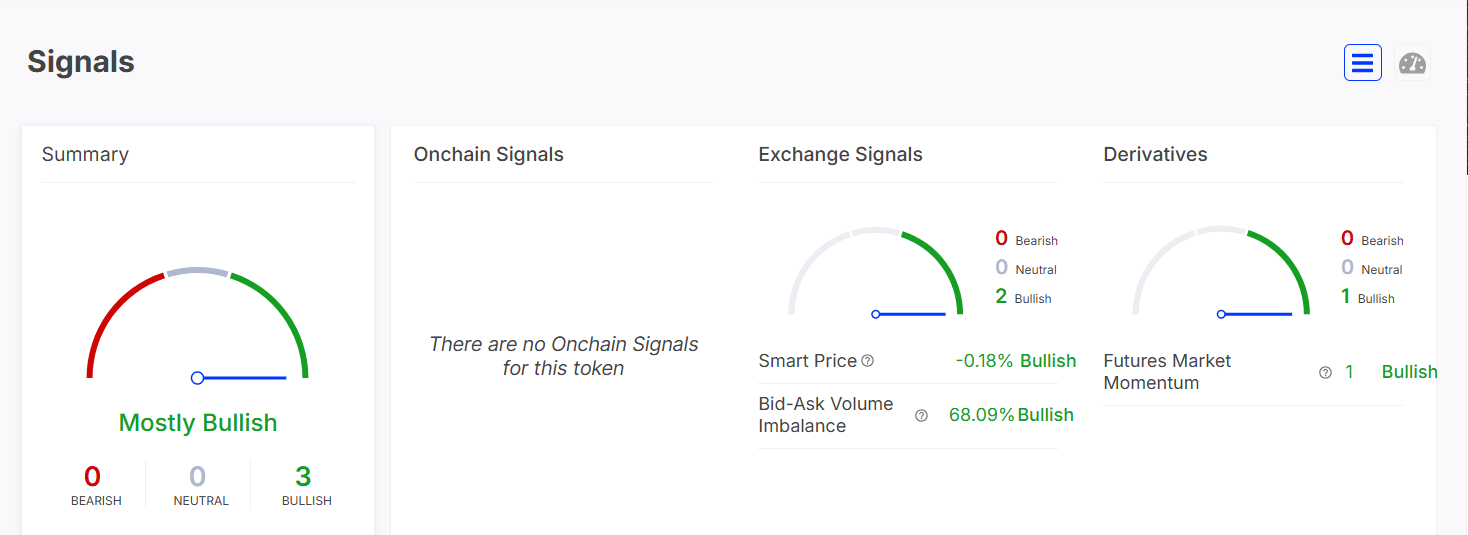The height and width of the screenshot is (535, 1468).
Task: Open Futures Market Momentum help icon
Action: [x=1325, y=373]
